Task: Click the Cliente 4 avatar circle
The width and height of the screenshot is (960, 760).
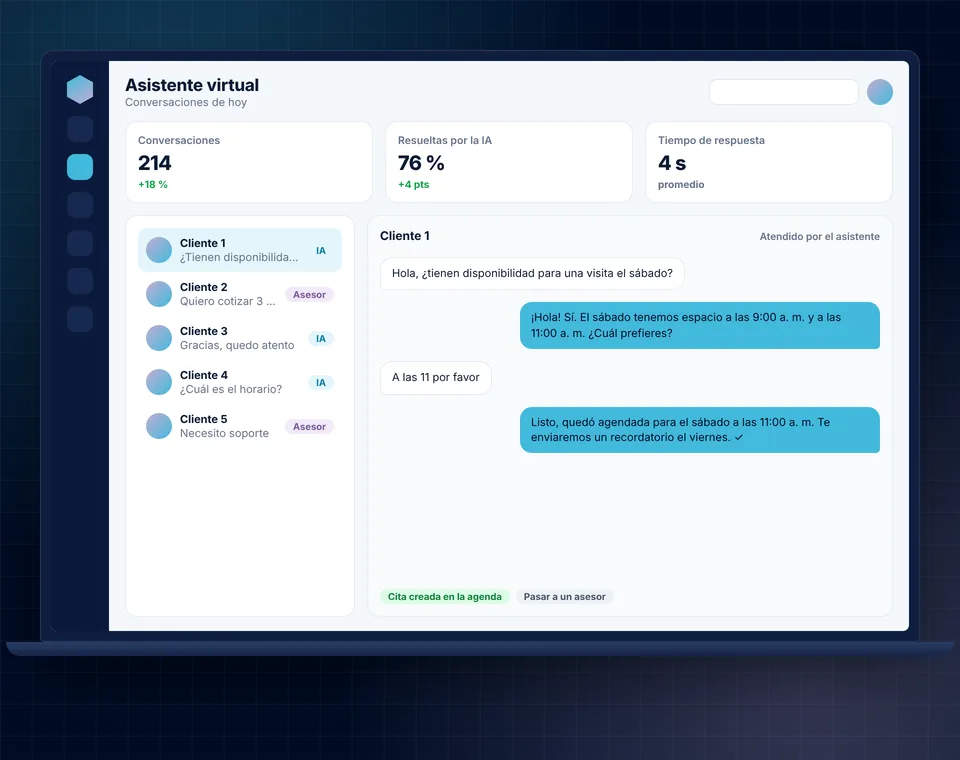Action: (x=159, y=382)
